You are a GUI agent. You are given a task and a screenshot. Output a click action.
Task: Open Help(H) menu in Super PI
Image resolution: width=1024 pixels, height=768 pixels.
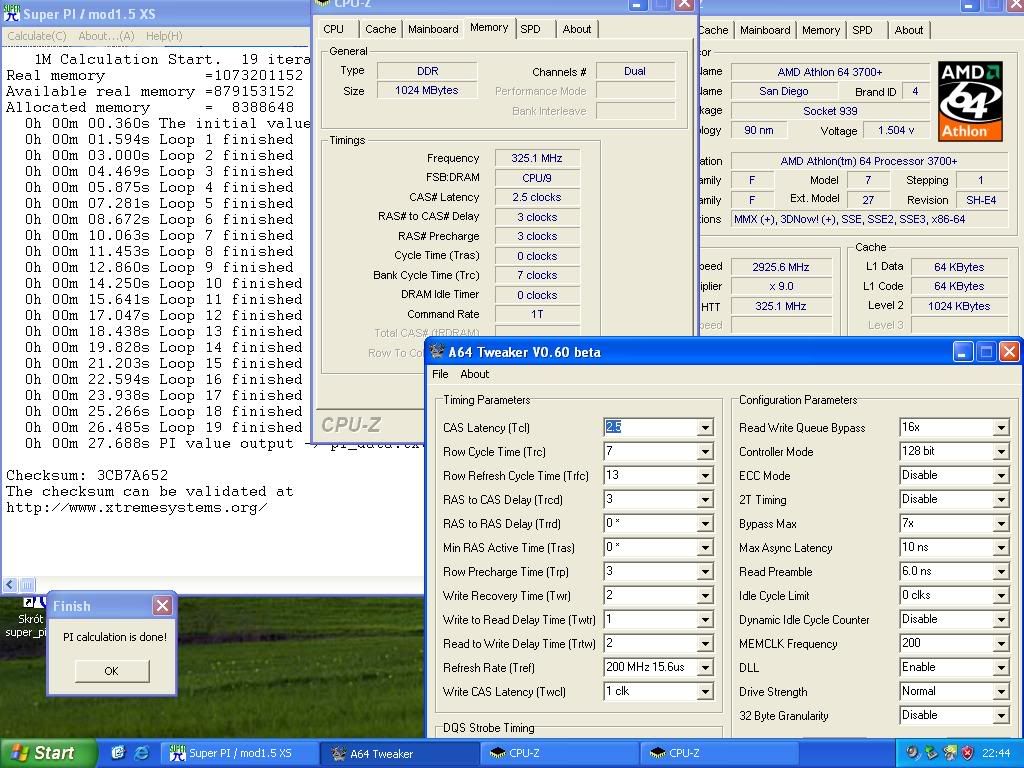[x=164, y=36]
